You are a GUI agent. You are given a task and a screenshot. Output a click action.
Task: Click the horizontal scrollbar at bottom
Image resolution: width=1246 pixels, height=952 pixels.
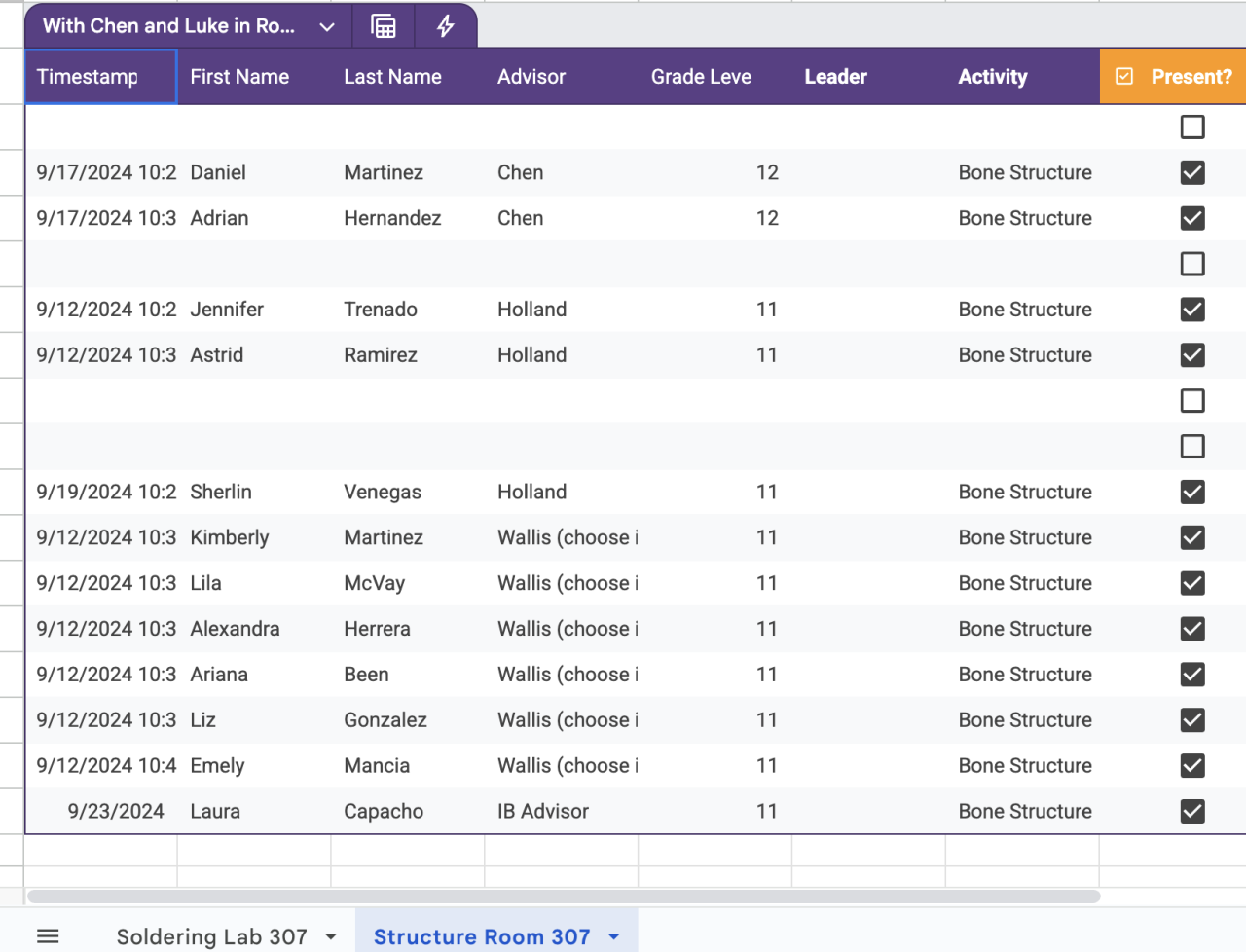click(564, 897)
